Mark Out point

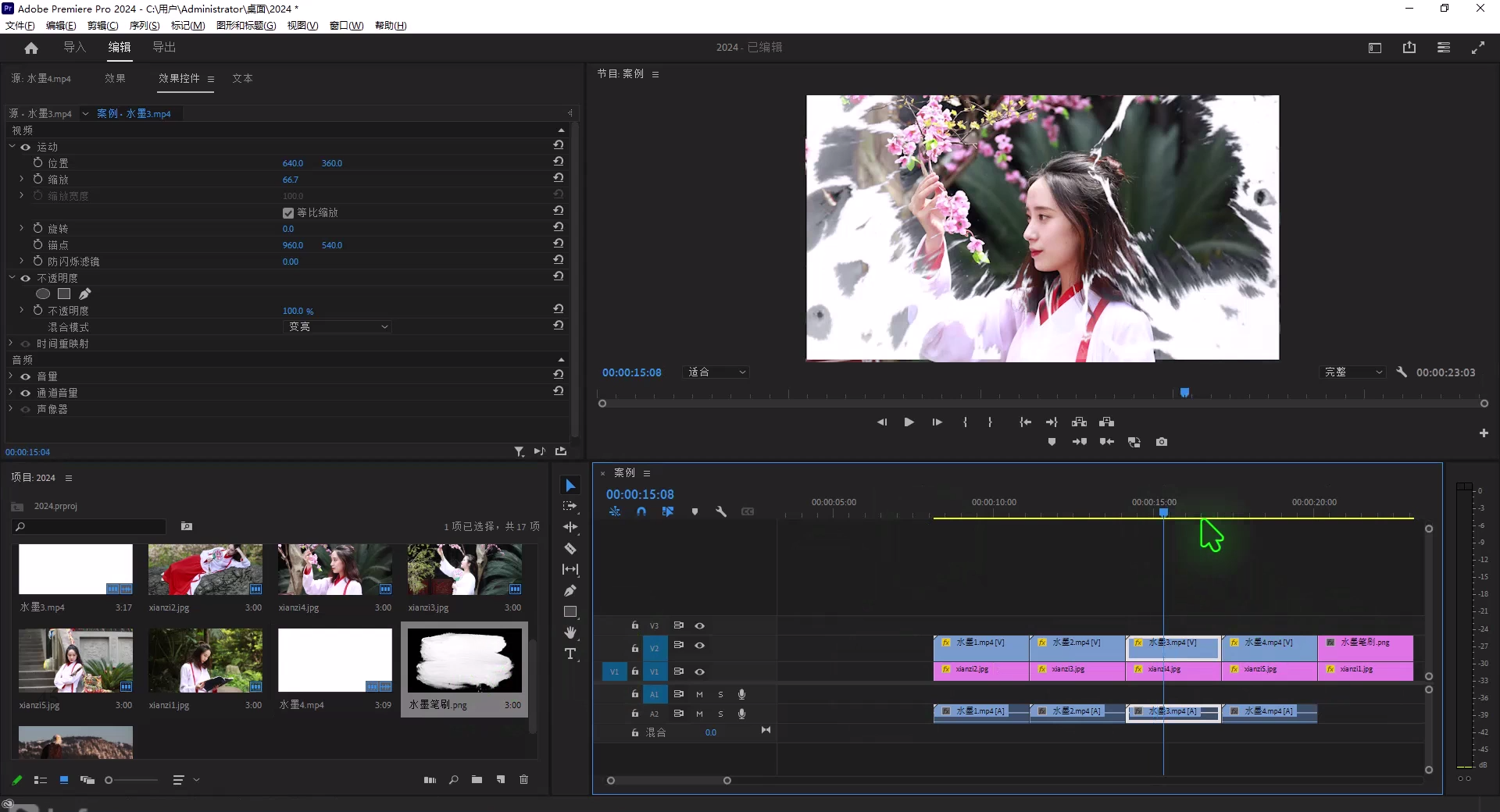pyautogui.click(x=990, y=422)
